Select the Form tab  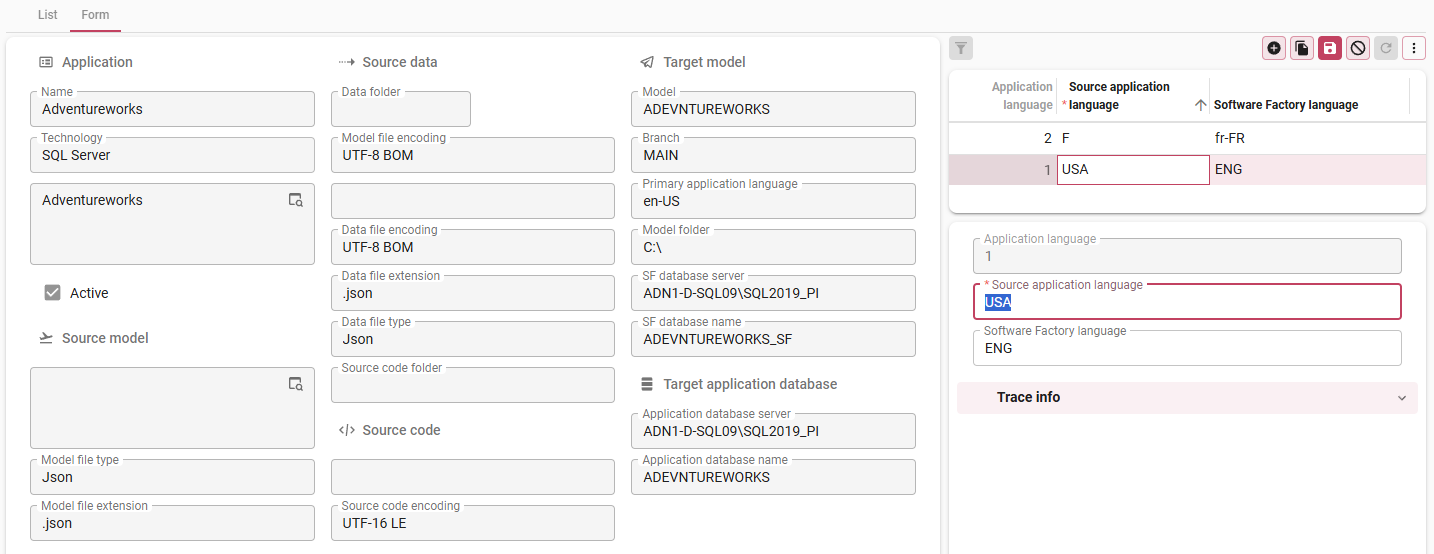coord(95,15)
